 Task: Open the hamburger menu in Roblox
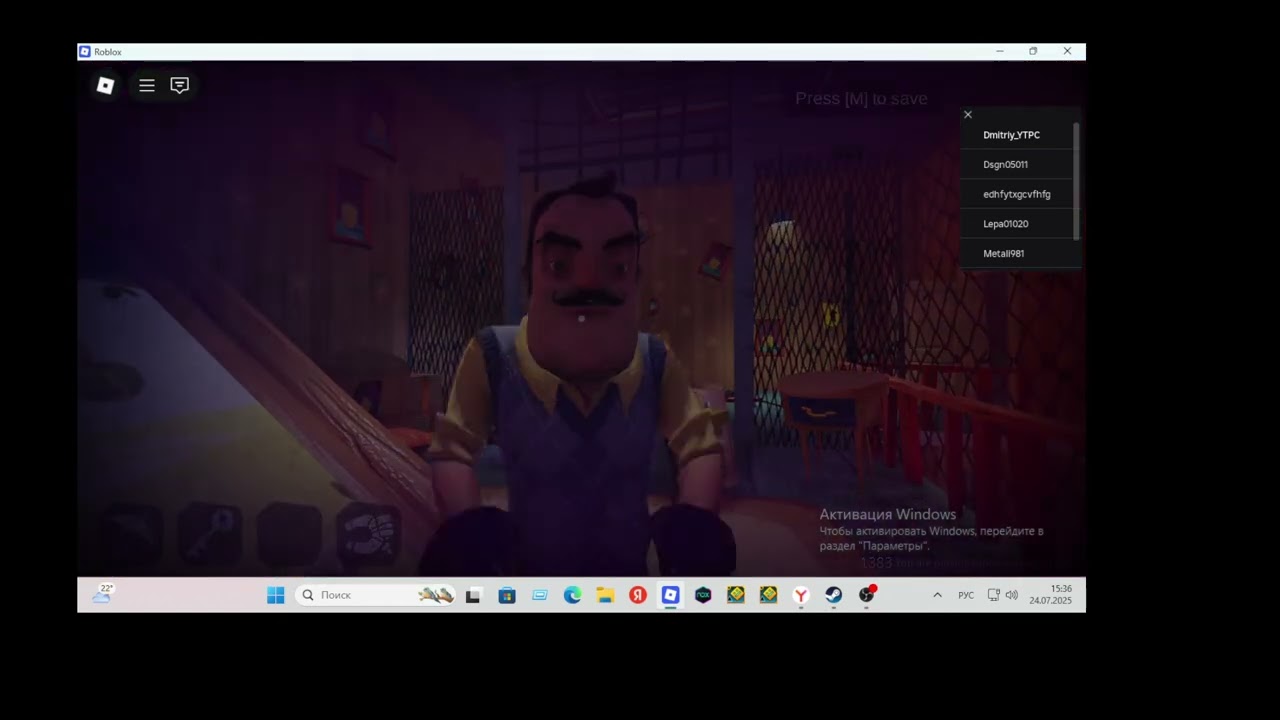tap(147, 86)
